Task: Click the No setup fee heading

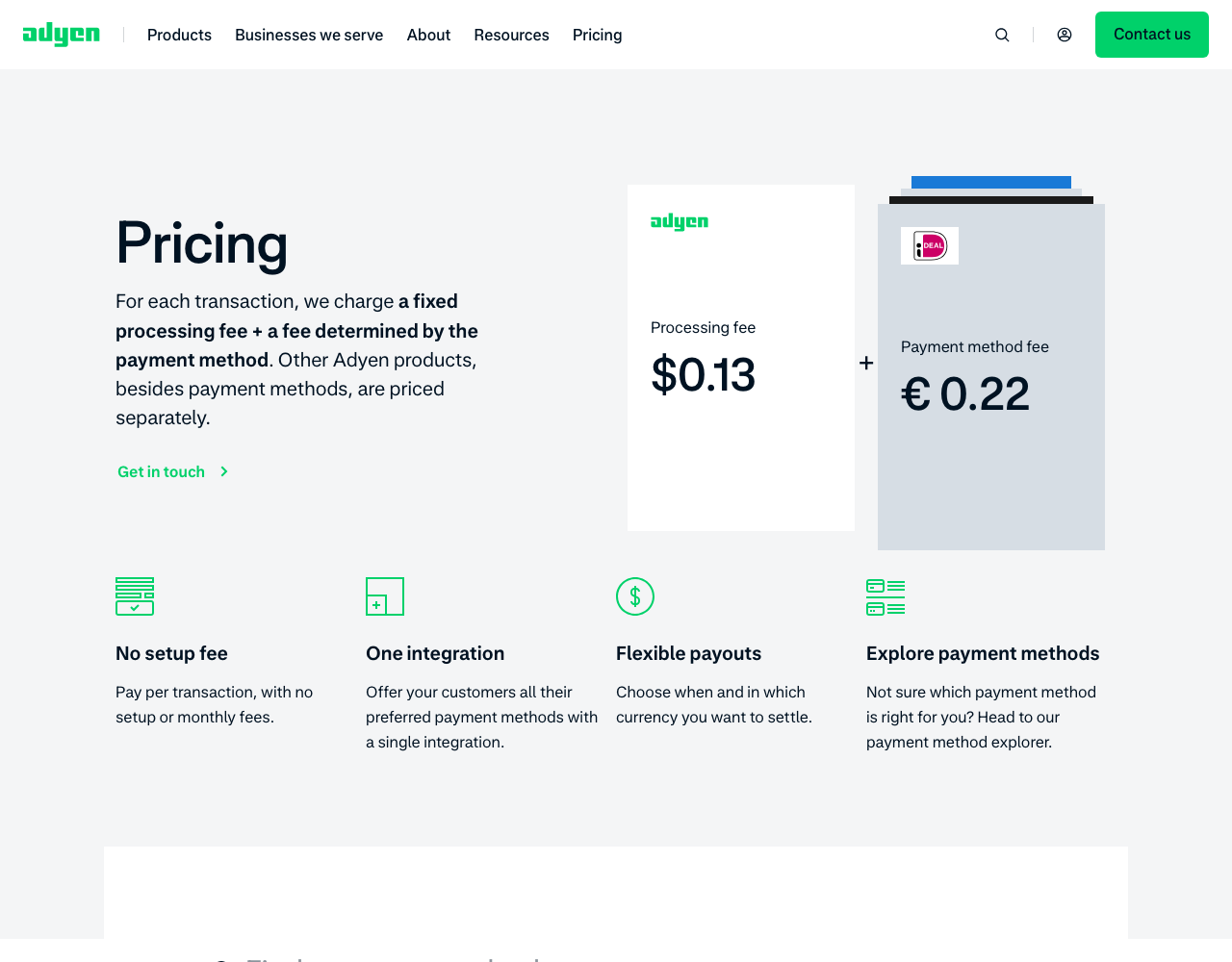Action: coord(171,653)
